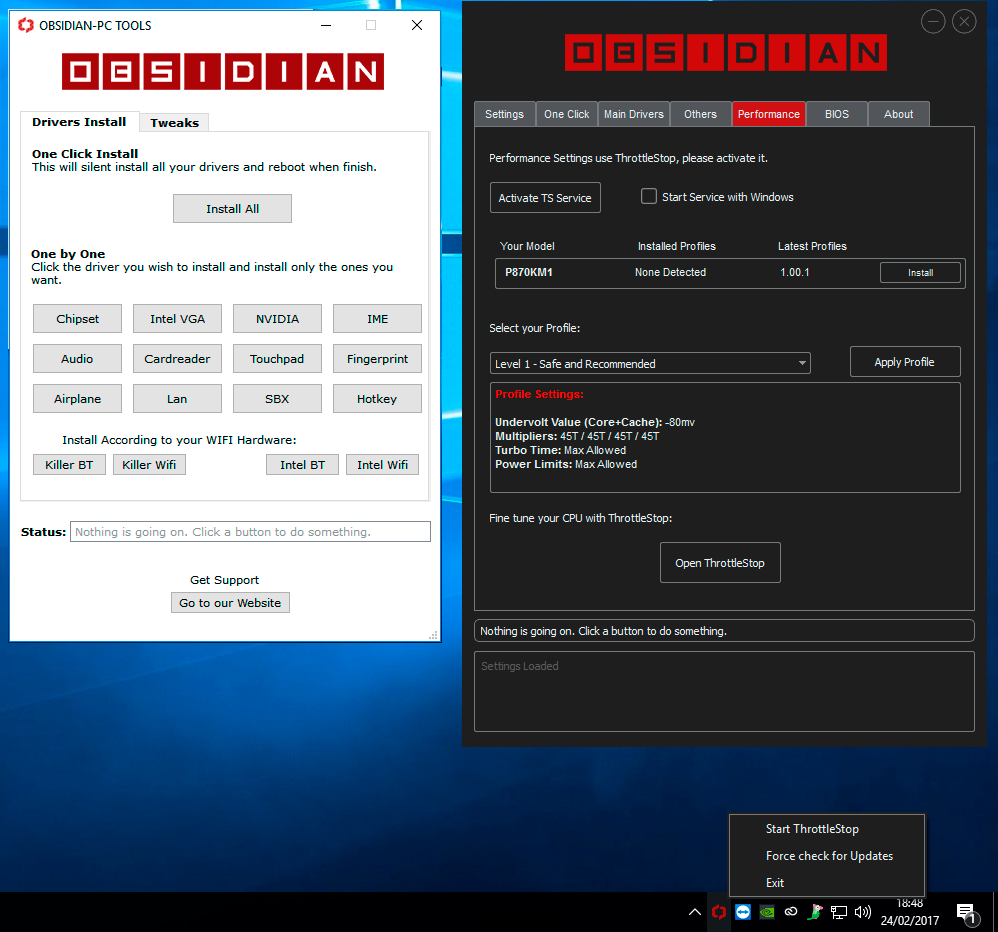Install the Hotkey driver
Viewport: 998px width, 932px height.
(x=377, y=399)
